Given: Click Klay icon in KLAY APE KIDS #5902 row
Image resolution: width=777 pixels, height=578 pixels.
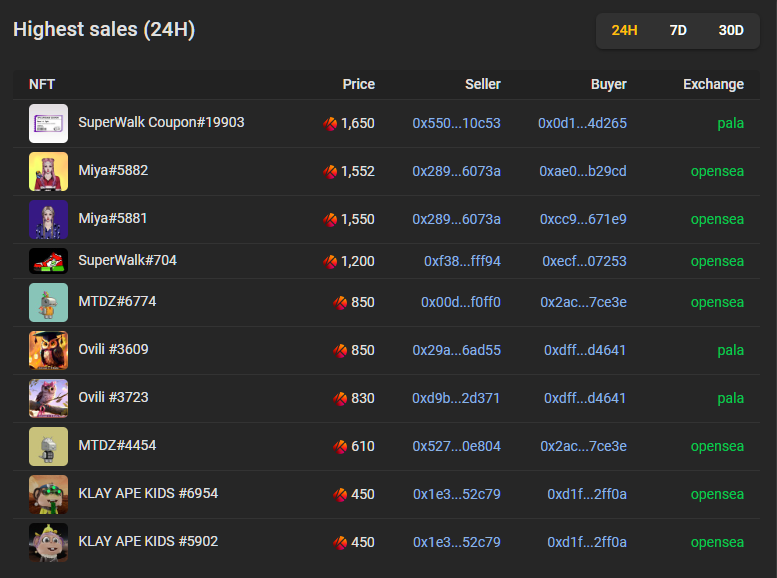Looking at the screenshot, I should coord(340,543).
